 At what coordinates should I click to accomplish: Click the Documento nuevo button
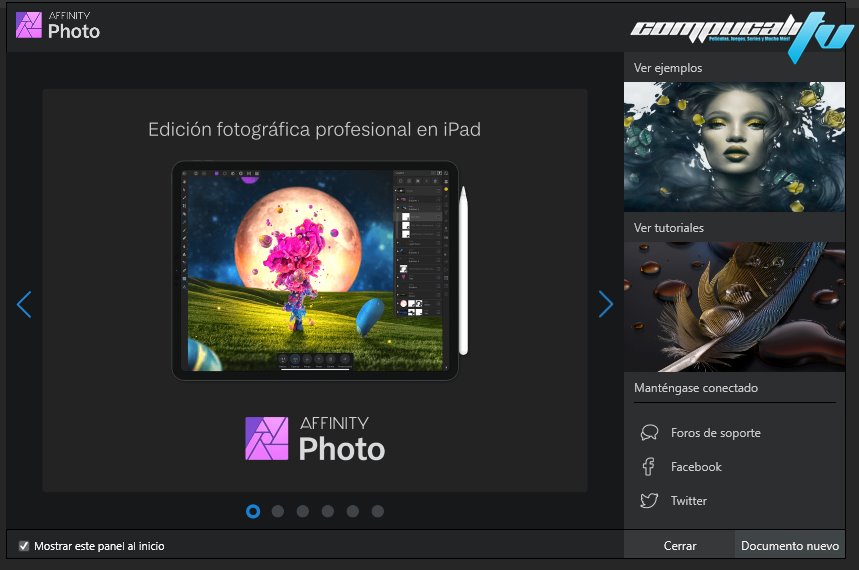click(x=789, y=545)
